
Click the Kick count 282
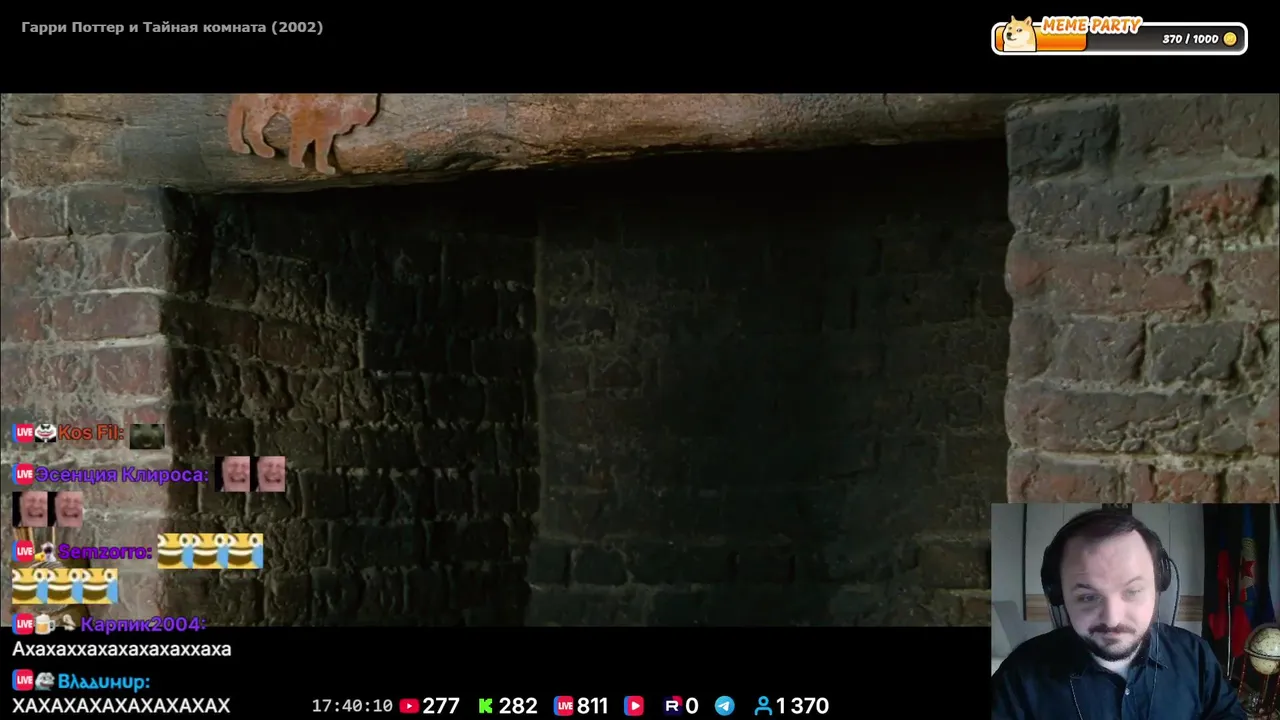pos(518,706)
